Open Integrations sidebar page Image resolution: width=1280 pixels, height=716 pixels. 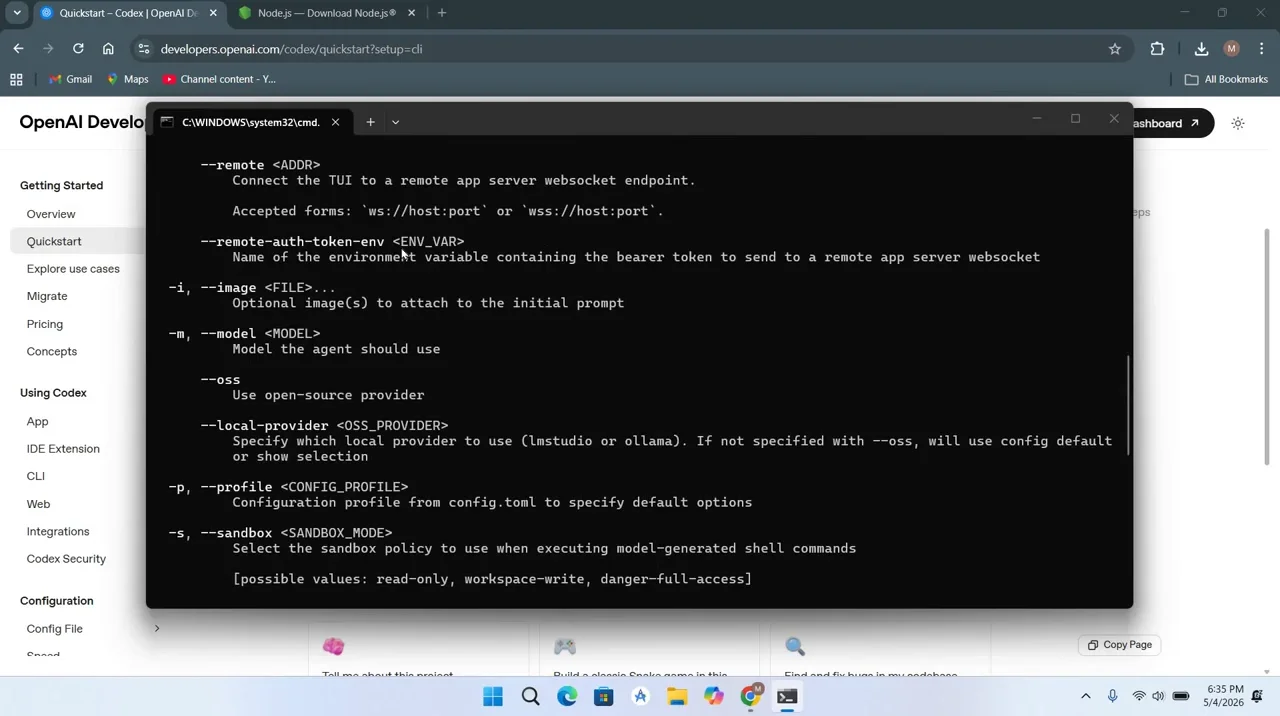click(x=58, y=531)
